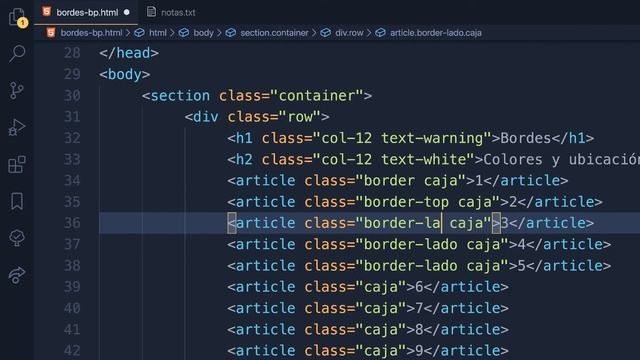Click the body breadcrumb segment
640x360 pixels.
tap(203, 33)
